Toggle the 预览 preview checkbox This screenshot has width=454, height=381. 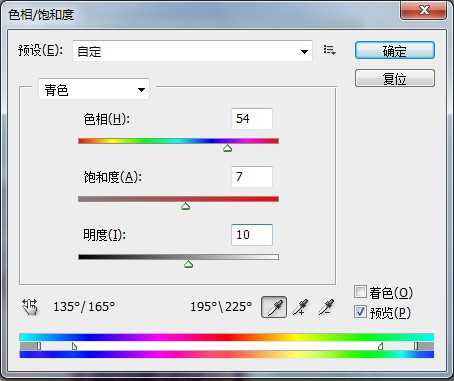(360, 312)
